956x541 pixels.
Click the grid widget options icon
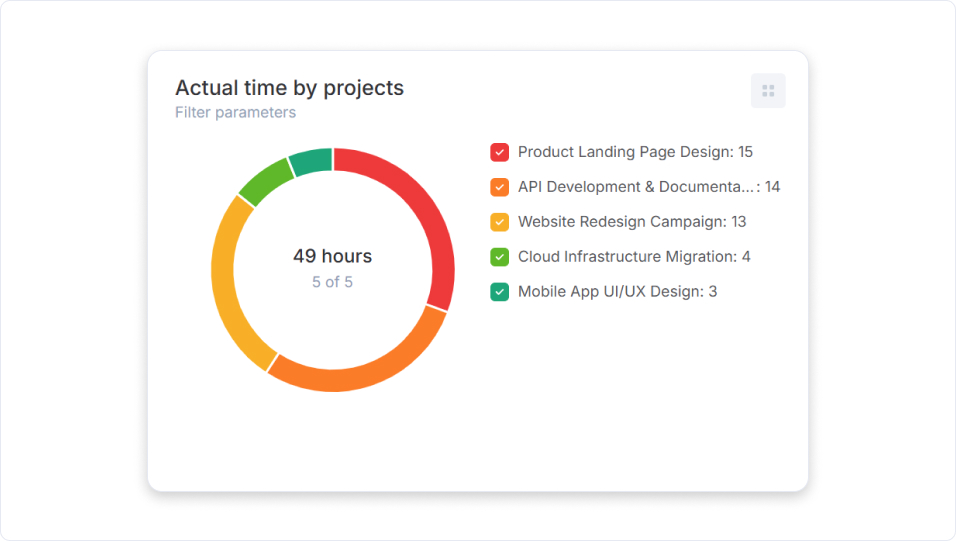pyautogui.click(x=768, y=91)
